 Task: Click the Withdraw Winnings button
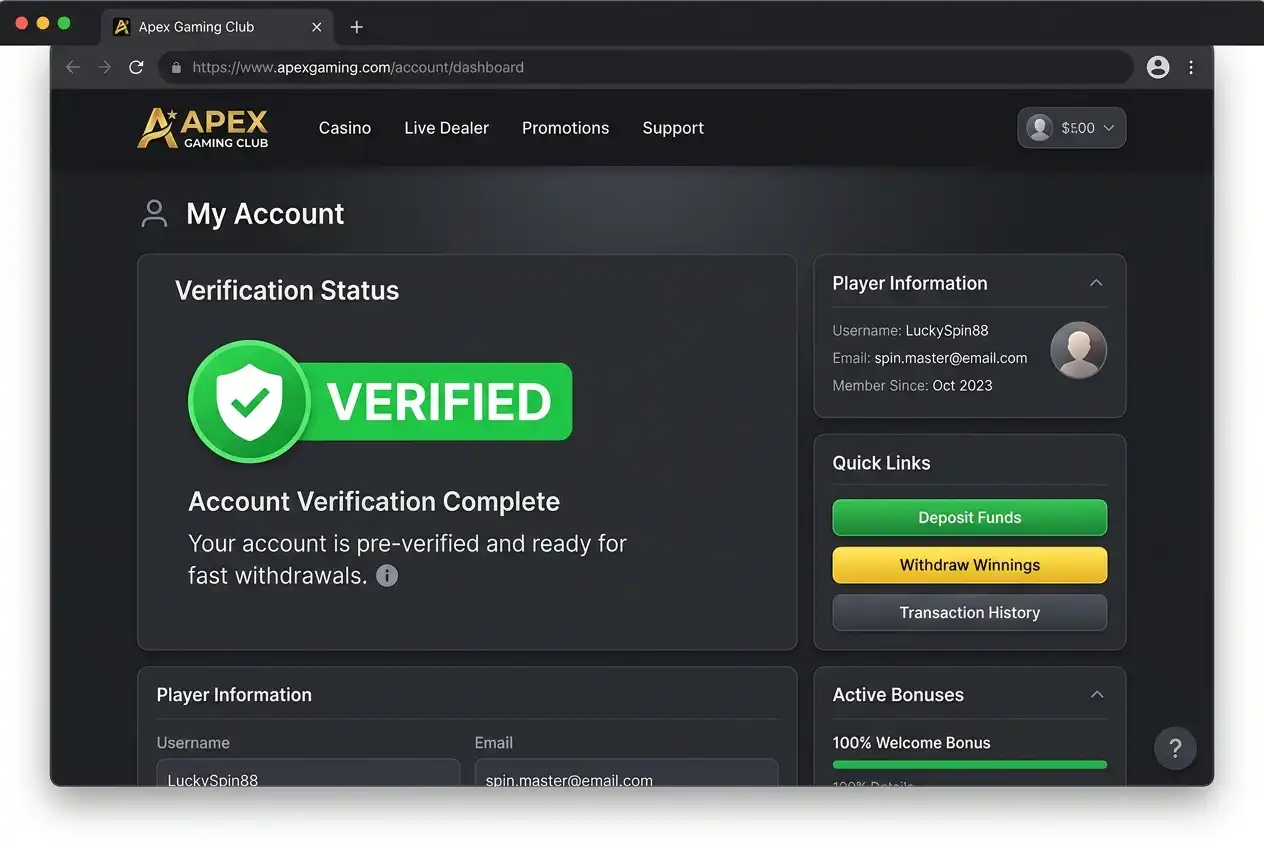point(970,565)
